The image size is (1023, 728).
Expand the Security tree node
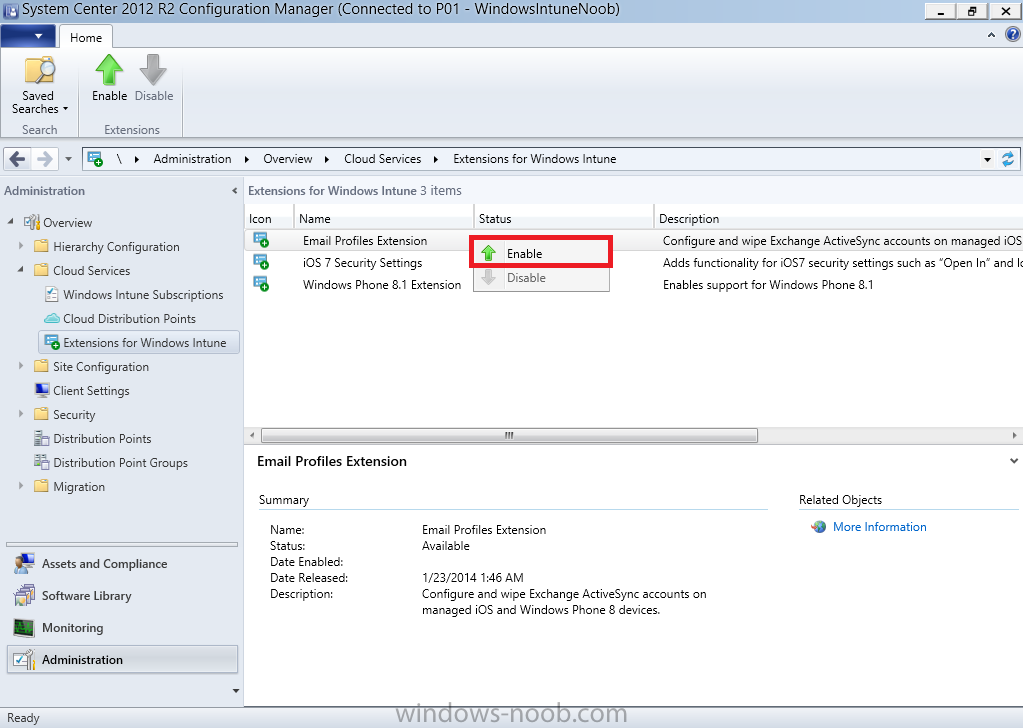tap(21, 414)
